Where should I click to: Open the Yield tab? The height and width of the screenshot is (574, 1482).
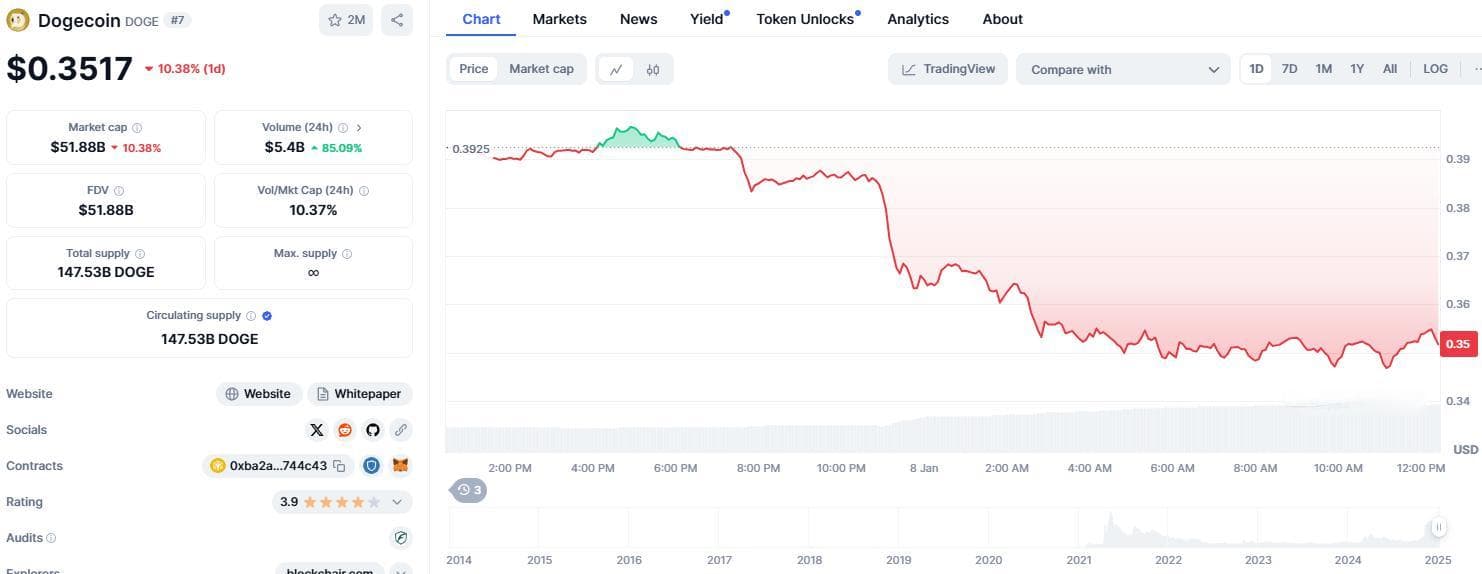point(707,19)
